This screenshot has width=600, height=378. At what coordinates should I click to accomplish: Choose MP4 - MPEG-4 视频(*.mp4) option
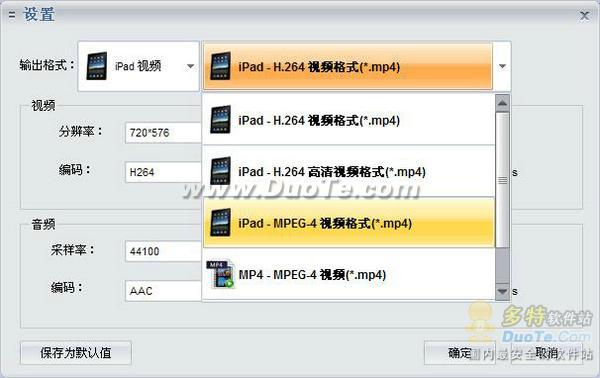[x=349, y=274]
